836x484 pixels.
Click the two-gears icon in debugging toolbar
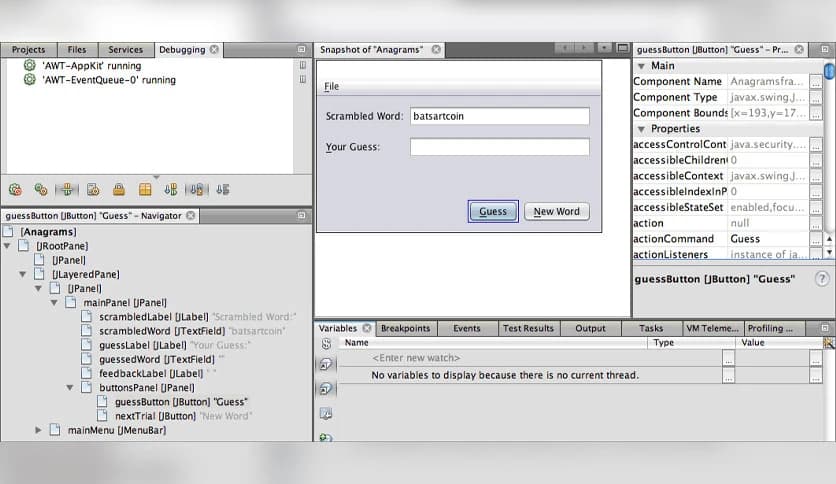(41, 189)
